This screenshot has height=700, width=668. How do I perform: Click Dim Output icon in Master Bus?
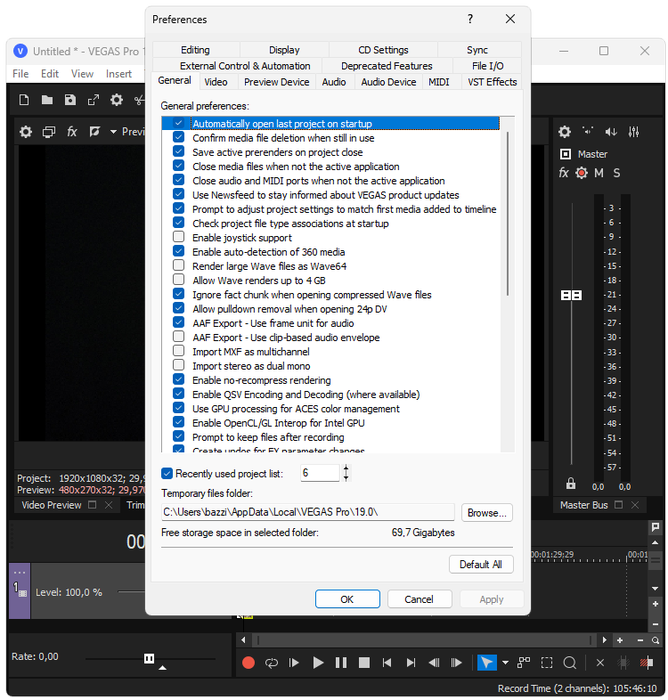(x=611, y=132)
